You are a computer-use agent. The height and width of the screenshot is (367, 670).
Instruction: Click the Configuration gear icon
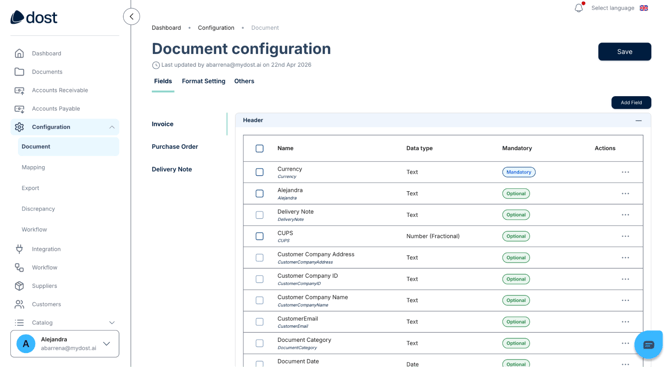[19, 127]
